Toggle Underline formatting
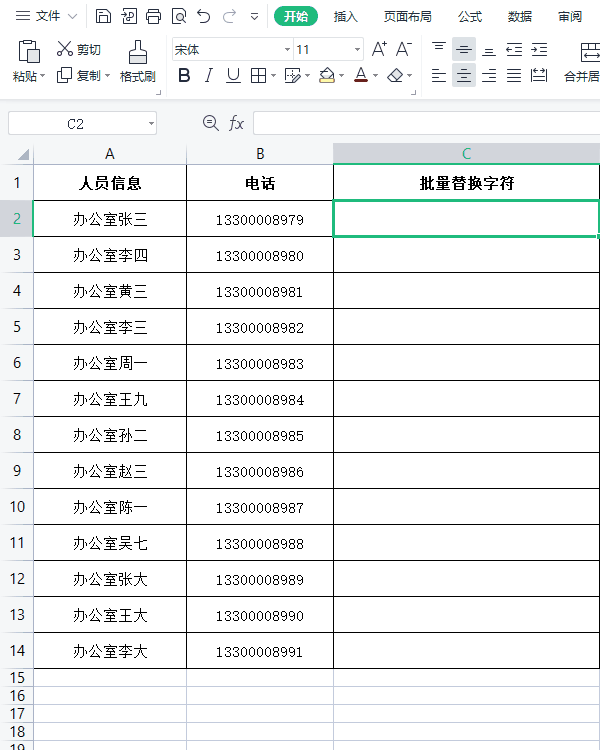Viewport: 600px width, 750px height. pyautogui.click(x=233, y=75)
